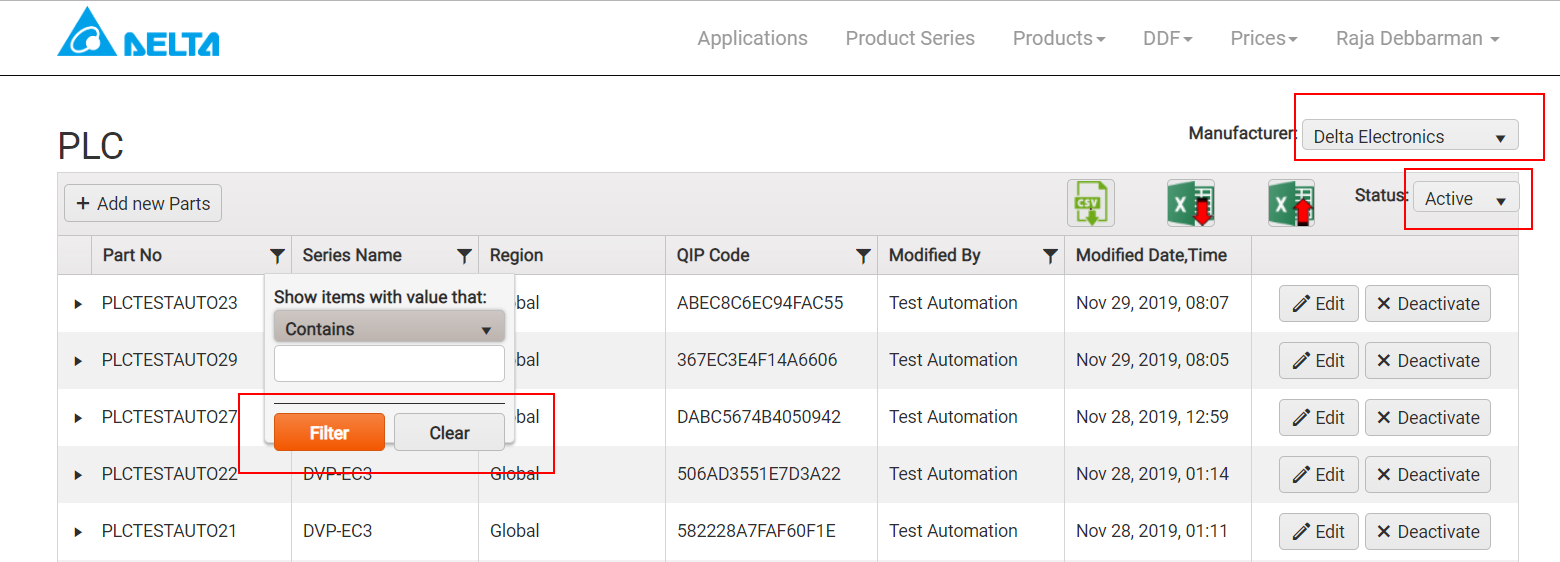
Task: Click the filter value text field
Action: tap(389, 364)
